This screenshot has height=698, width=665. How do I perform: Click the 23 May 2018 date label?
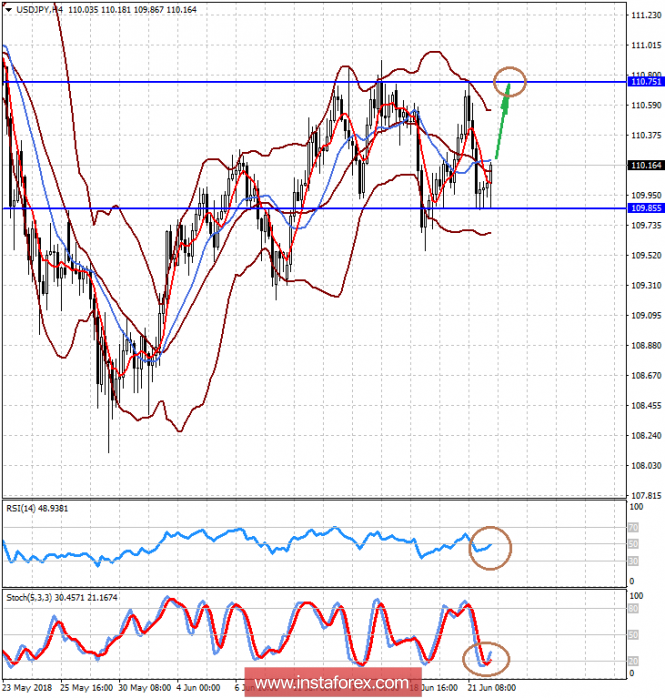(27, 688)
